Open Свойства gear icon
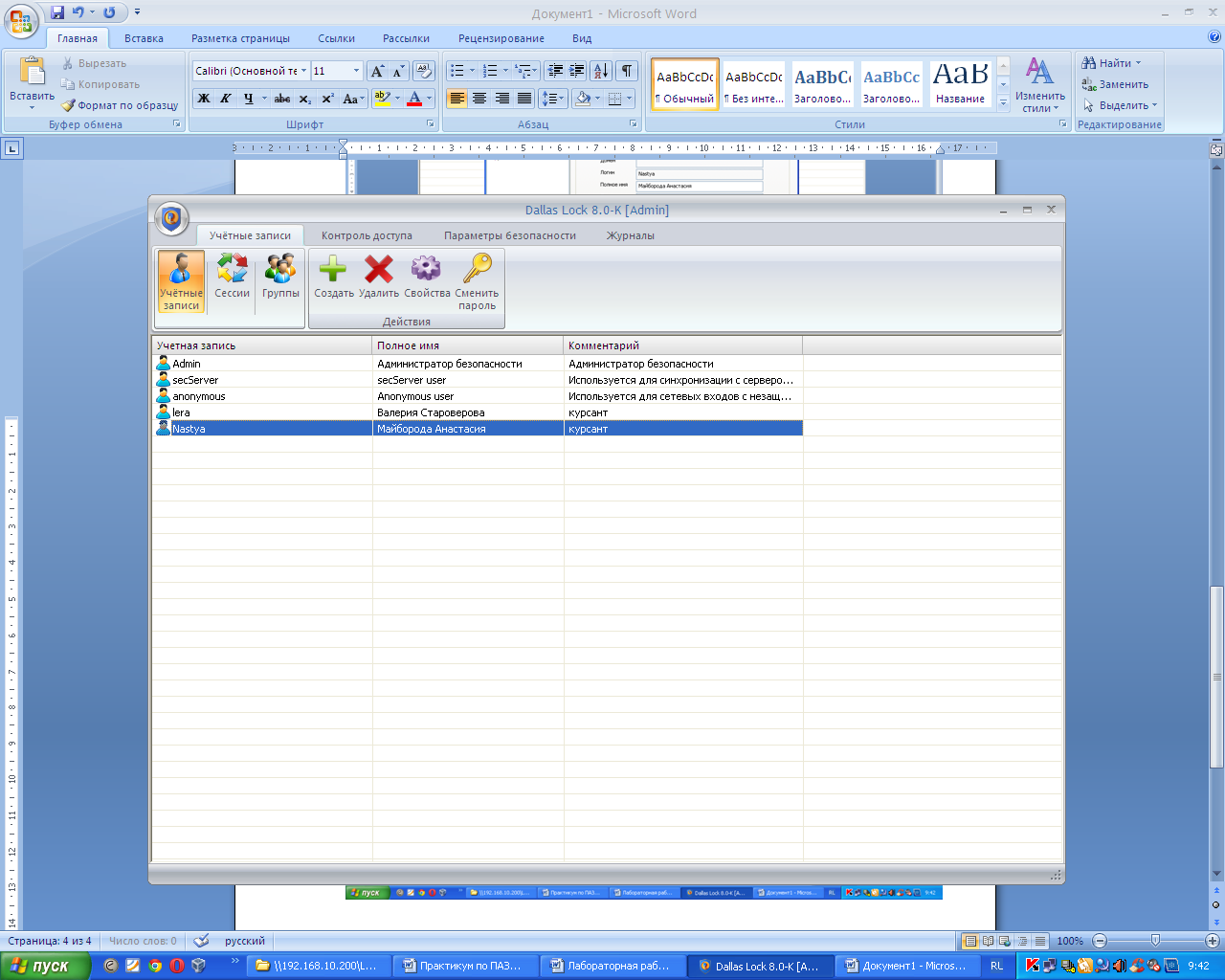Screen dimensions: 1225x980 tap(427, 278)
